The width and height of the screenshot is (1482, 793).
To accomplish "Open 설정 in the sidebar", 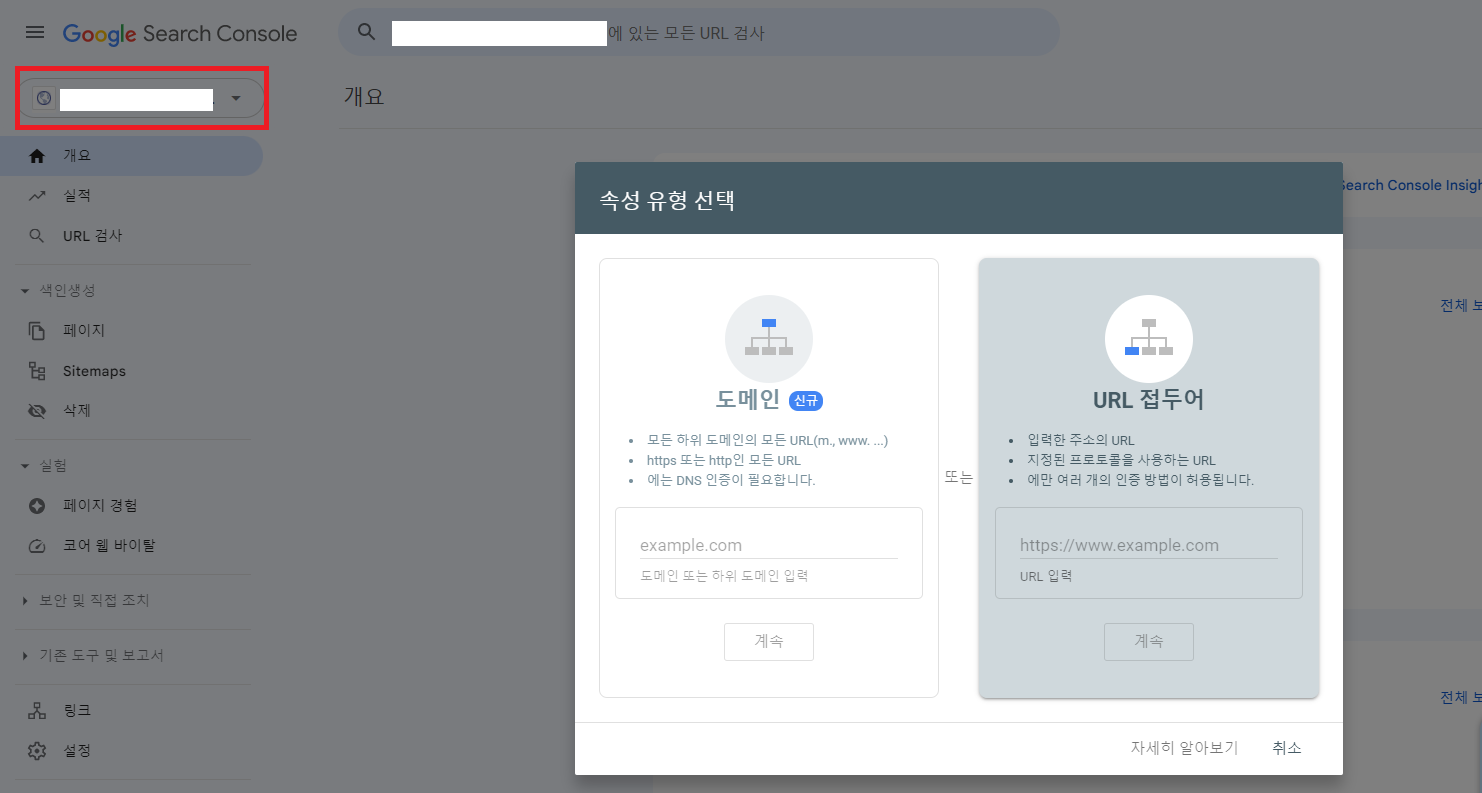I will pos(131,751).
